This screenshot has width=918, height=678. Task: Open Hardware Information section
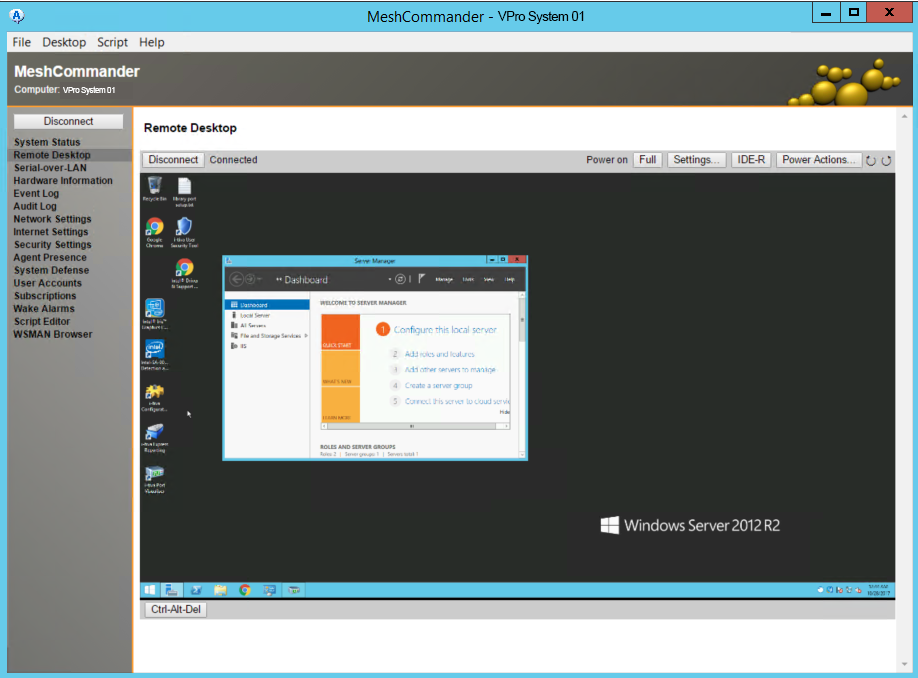click(x=63, y=181)
